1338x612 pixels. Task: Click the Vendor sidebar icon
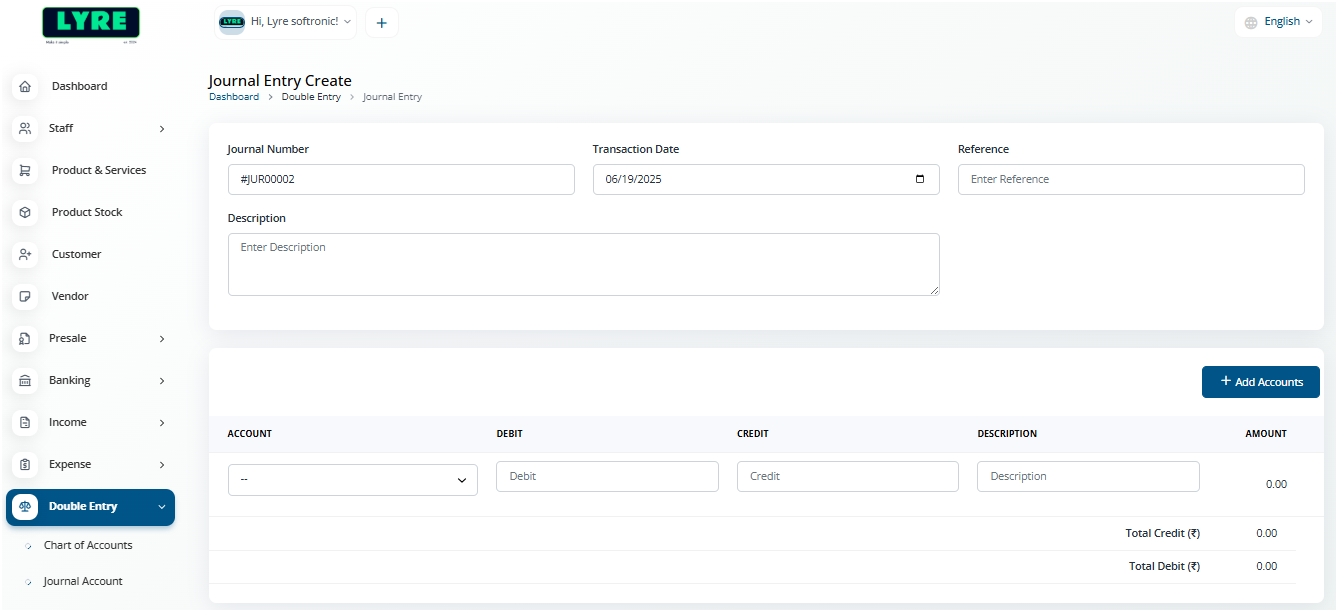pyautogui.click(x=25, y=296)
